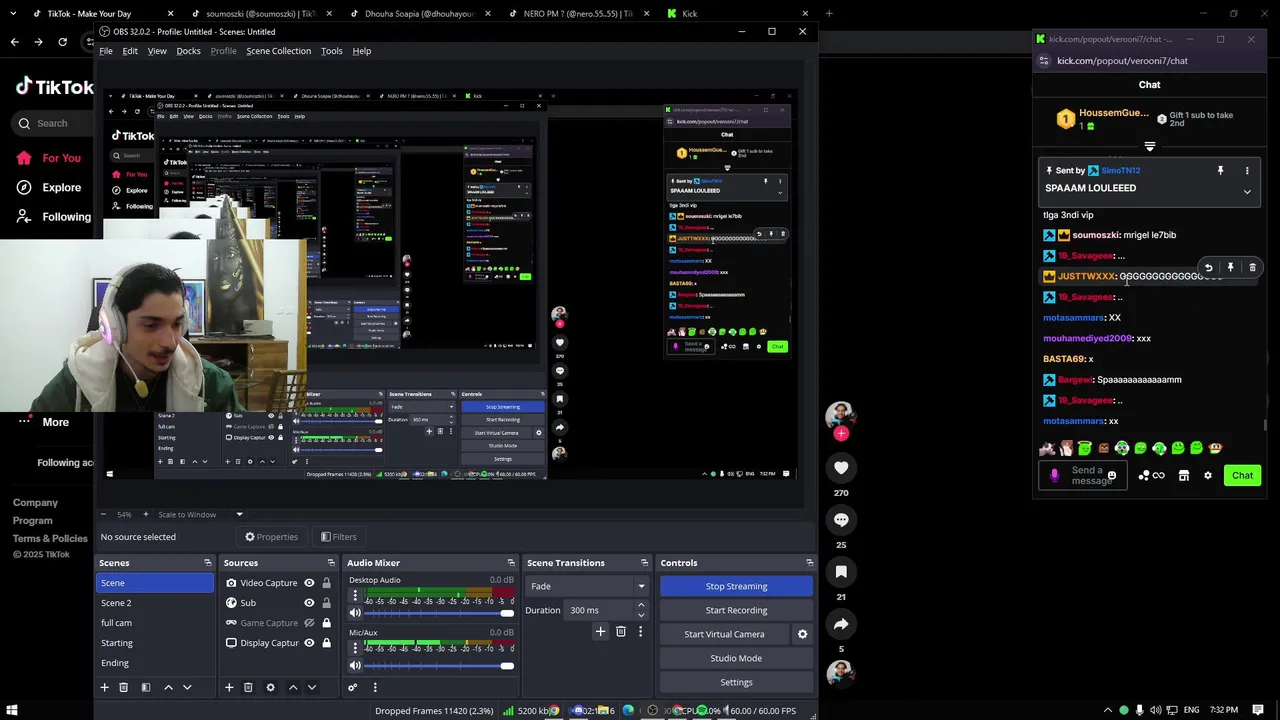
Task: Add a new source with plus icon
Action: point(229,687)
